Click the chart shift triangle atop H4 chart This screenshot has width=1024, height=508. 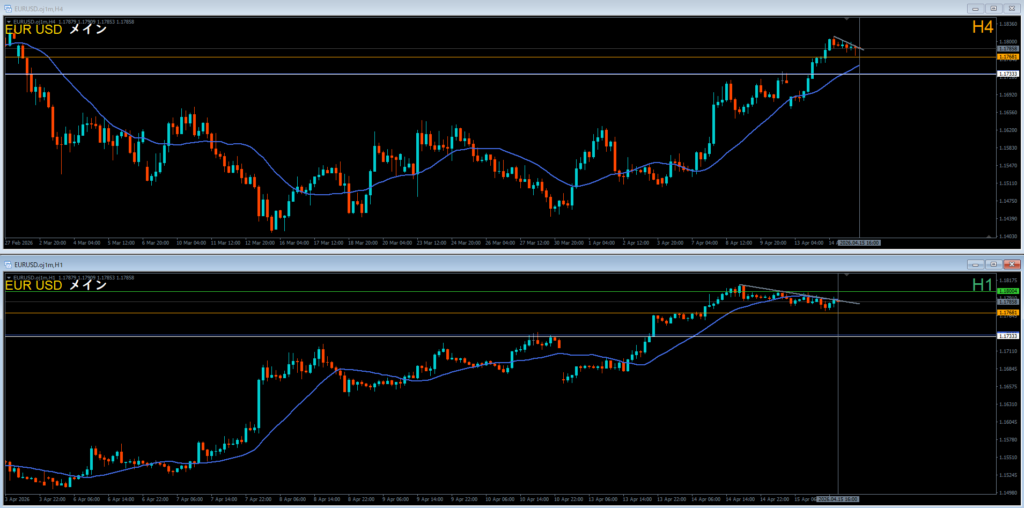click(x=847, y=19)
